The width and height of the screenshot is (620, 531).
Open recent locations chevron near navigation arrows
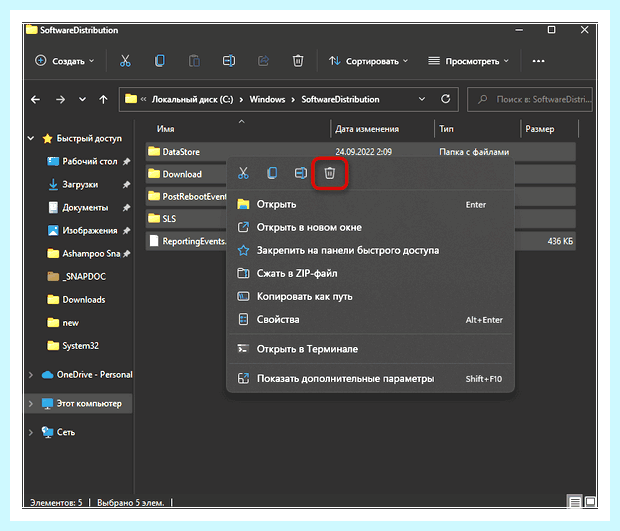click(82, 99)
